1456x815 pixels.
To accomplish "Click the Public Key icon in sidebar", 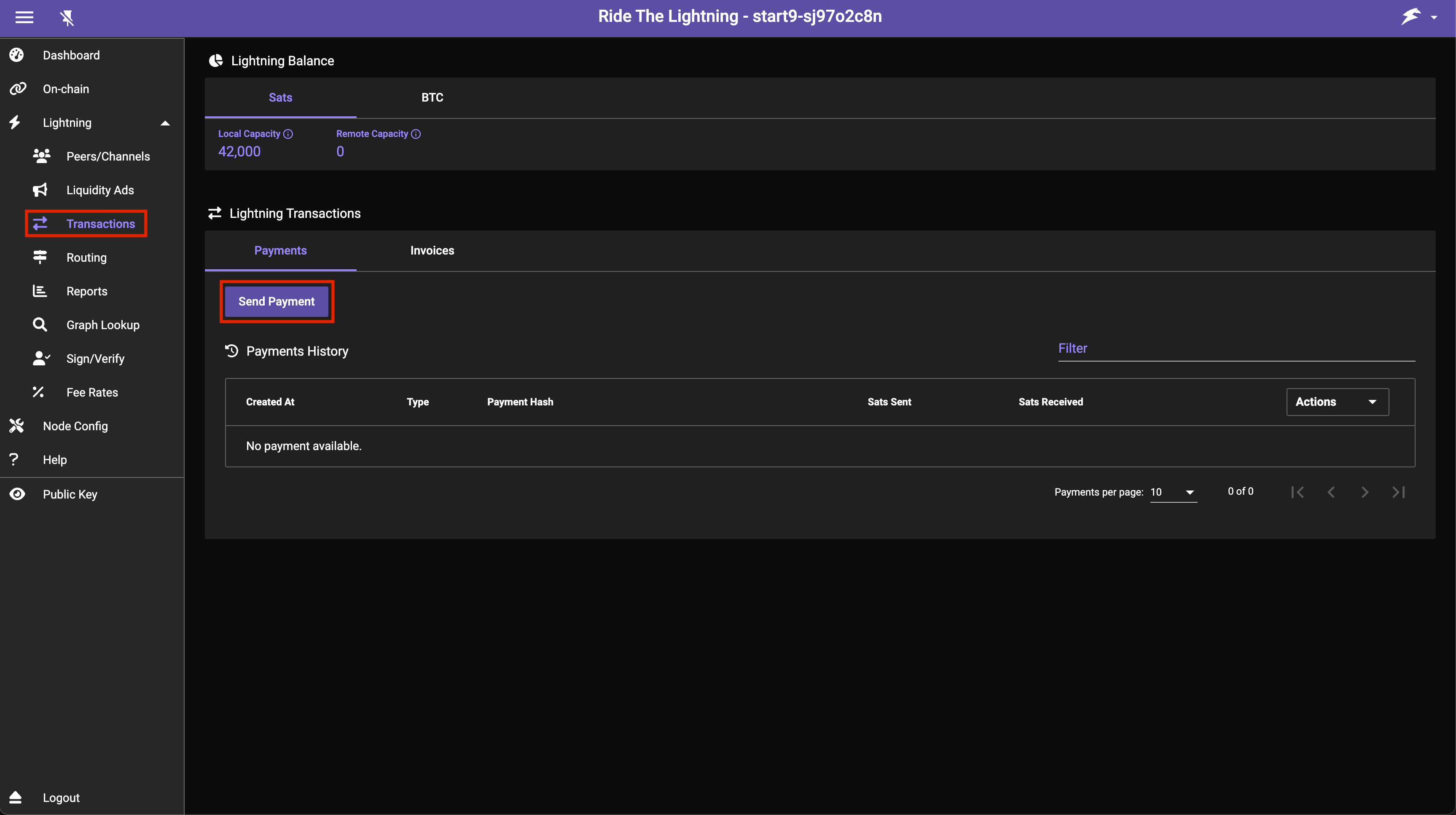I will (x=16, y=494).
